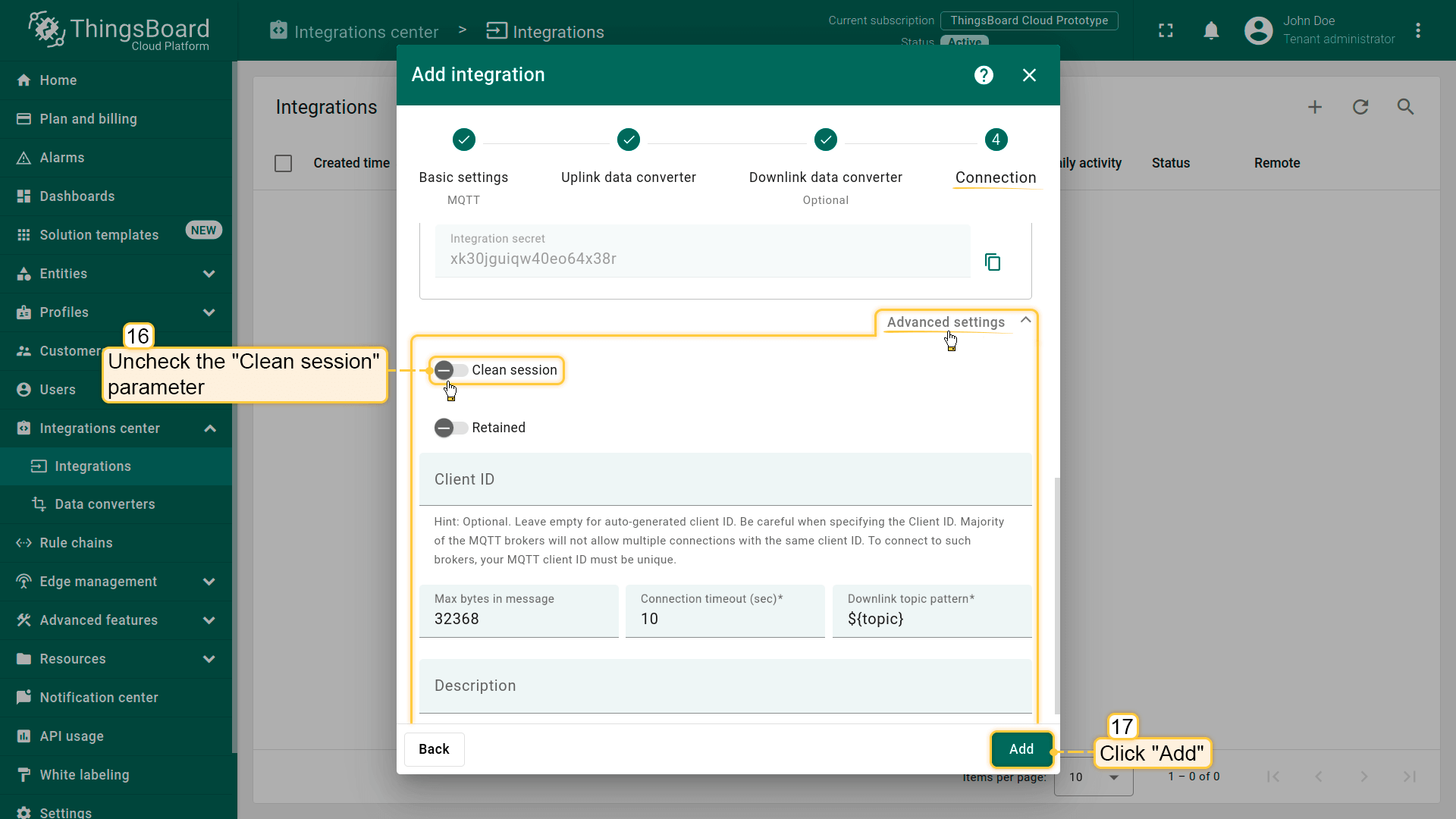Refresh the integrations table
The image size is (1456, 819).
[x=1360, y=107]
